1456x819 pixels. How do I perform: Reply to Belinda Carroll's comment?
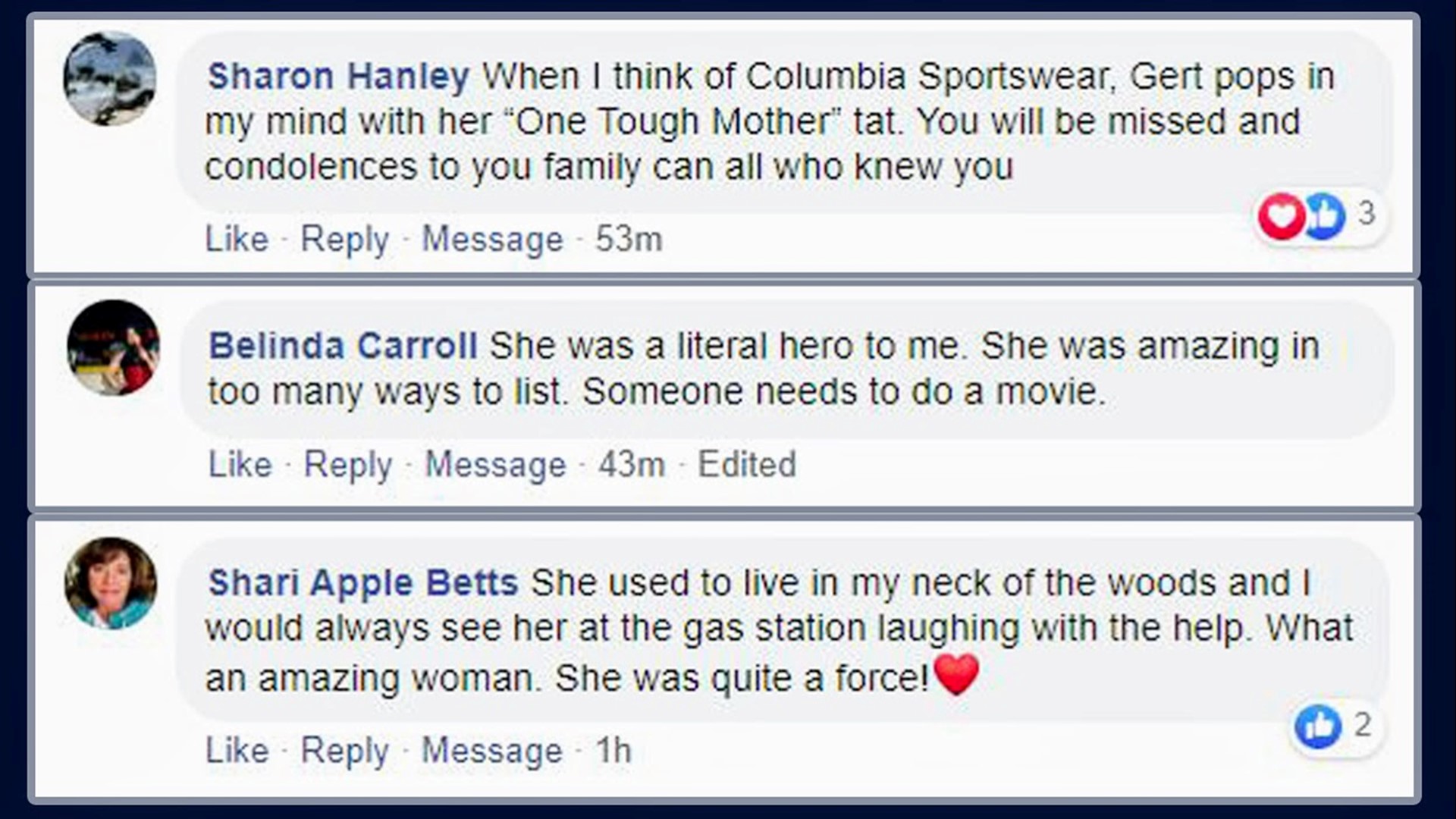[x=347, y=464]
